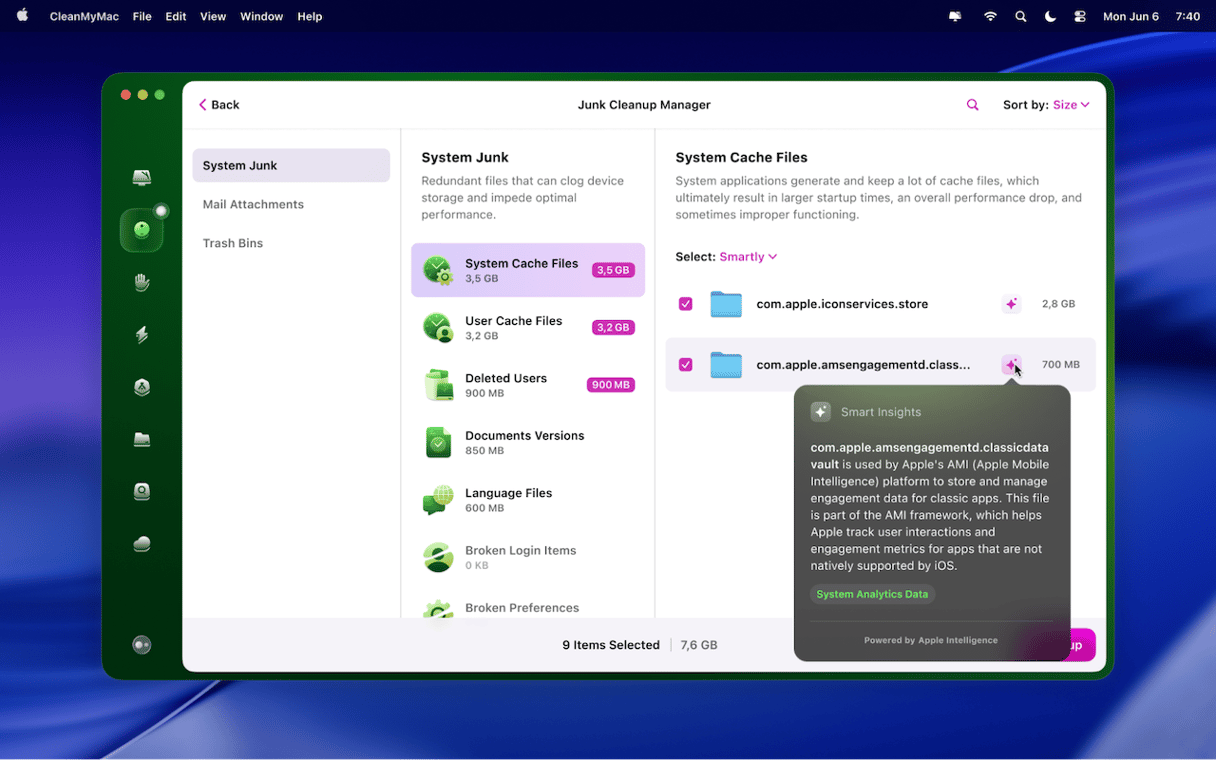Open the Cloud Cleanup sidebar icon
This screenshot has height=760, width=1216.
pyautogui.click(x=142, y=544)
